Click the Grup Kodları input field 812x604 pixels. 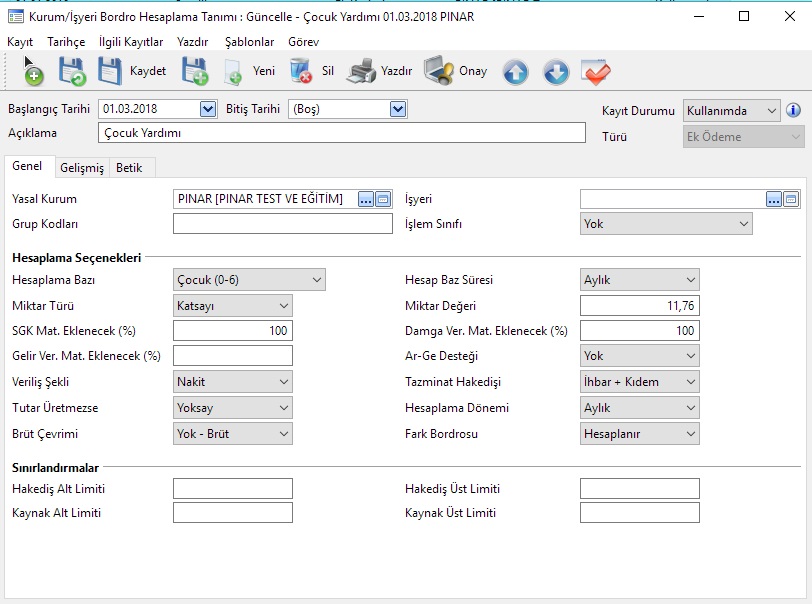[283, 224]
